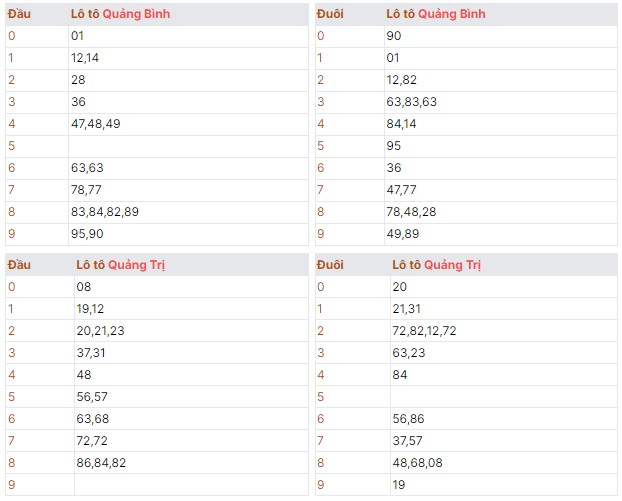
Task: Select the cell showing 47,48,49
Action: 95,124
